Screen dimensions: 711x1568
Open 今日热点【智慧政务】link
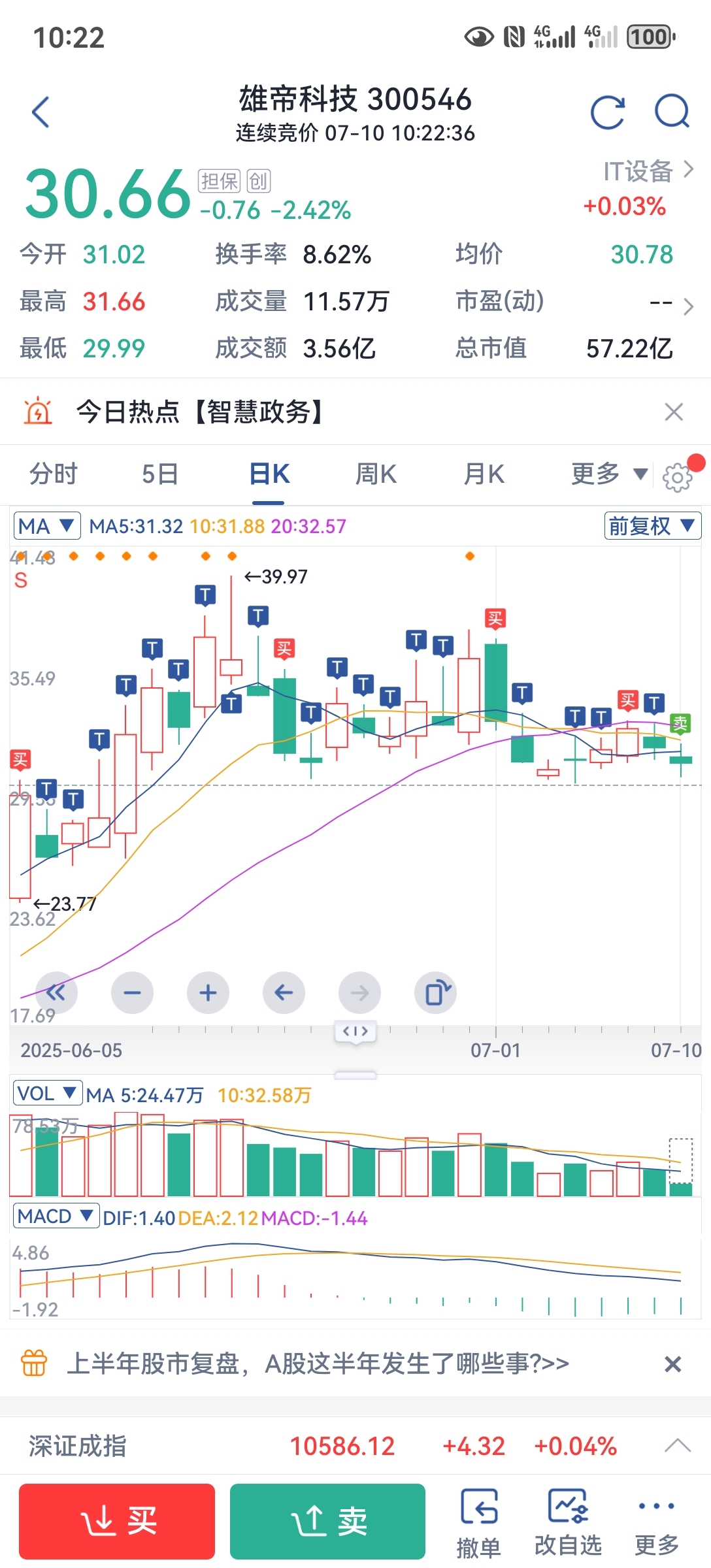201,412
